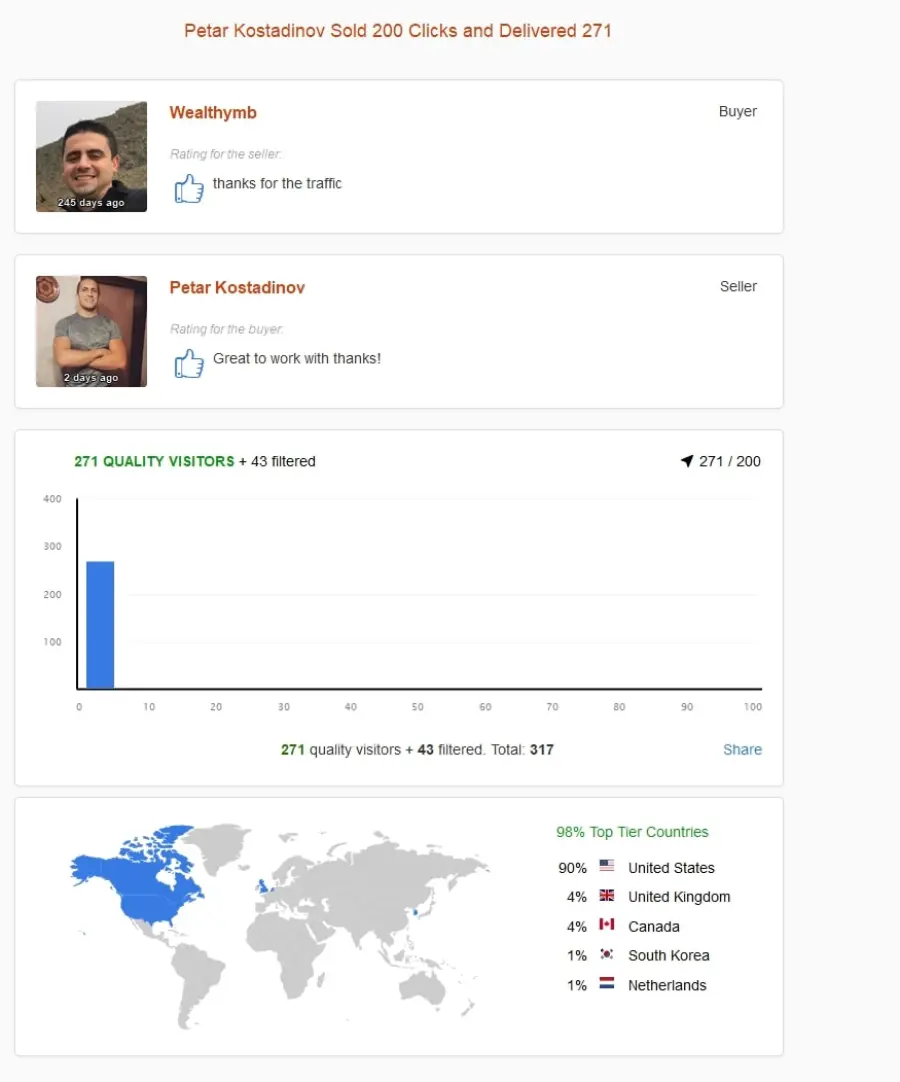Click the United States flag icon
Viewport: 900px width, 1082px height.
[x=607, y=865]
